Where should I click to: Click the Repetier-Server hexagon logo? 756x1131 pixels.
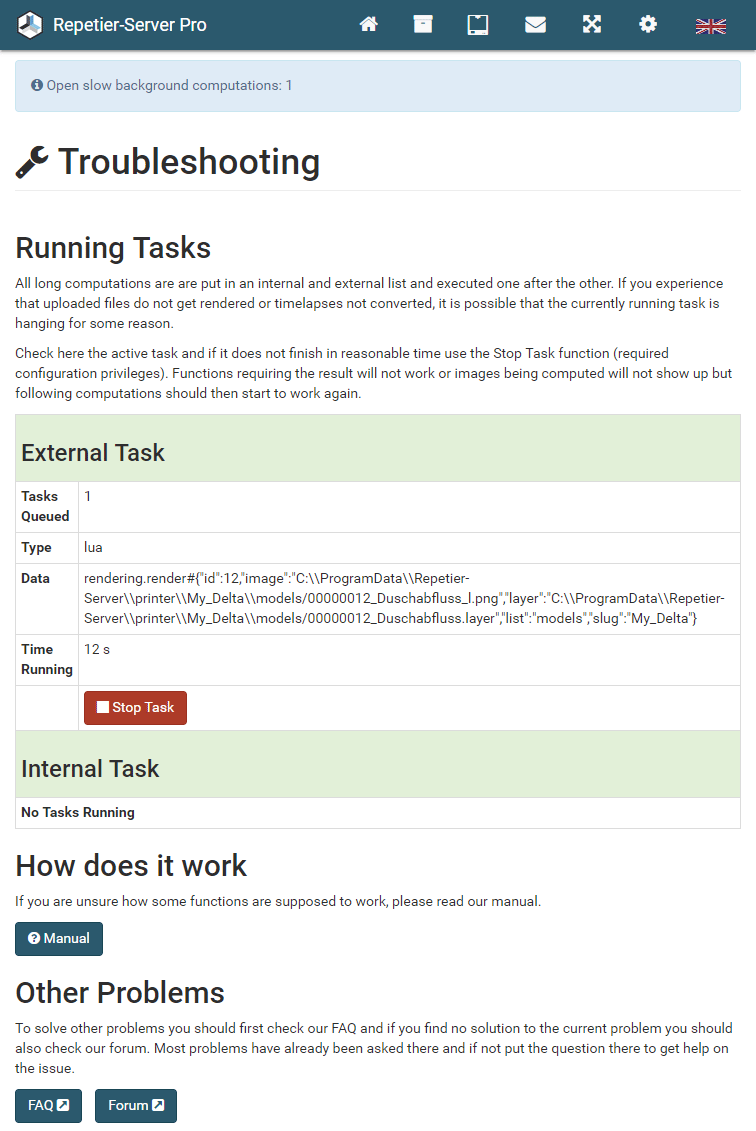click(29, 24)
